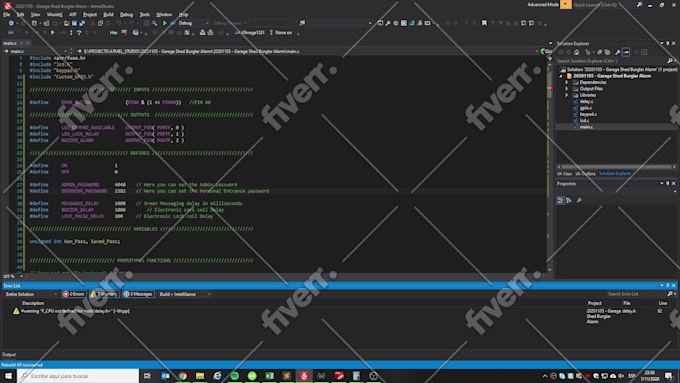Open the Tools menu
This screenshot has width=680, height=383.
[144, 14]
